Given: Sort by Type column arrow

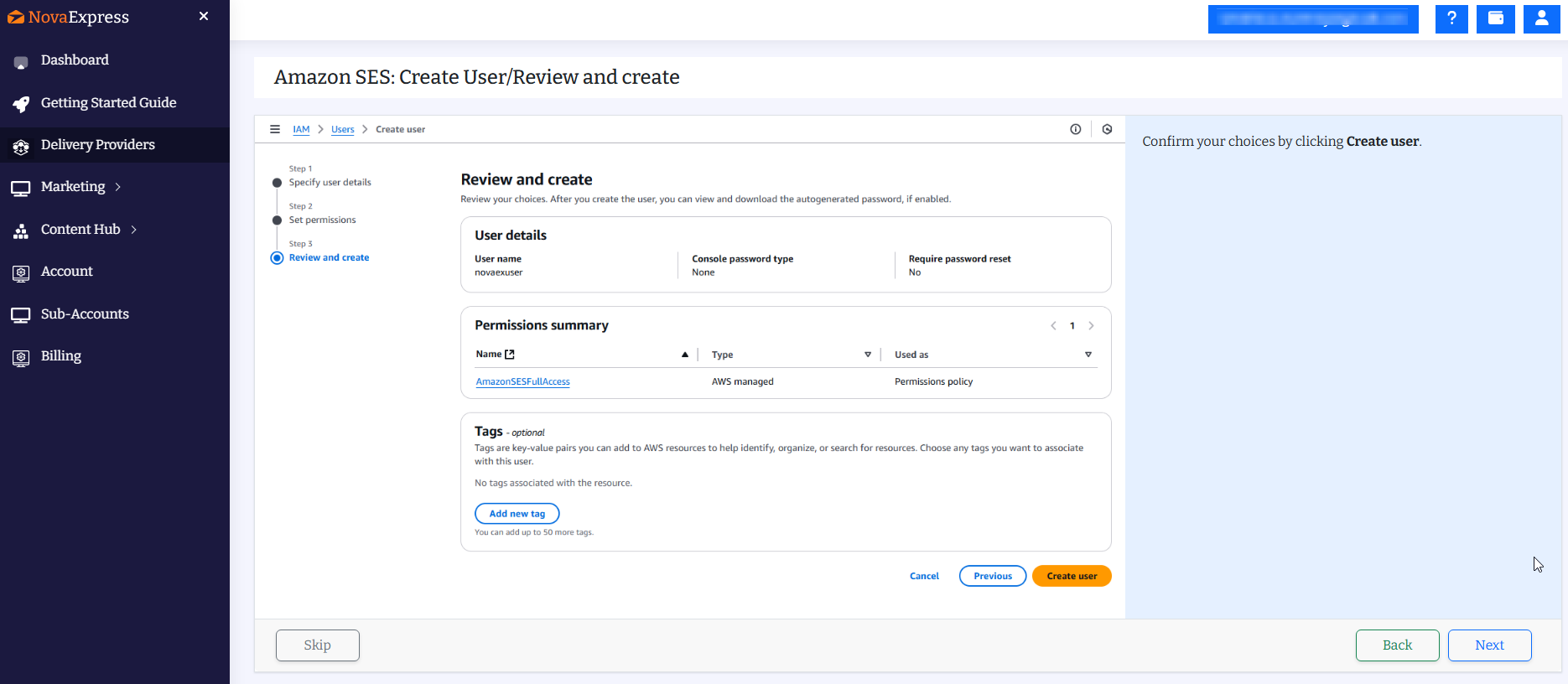Looking at the screenshot, I should (x=868, y=355).
